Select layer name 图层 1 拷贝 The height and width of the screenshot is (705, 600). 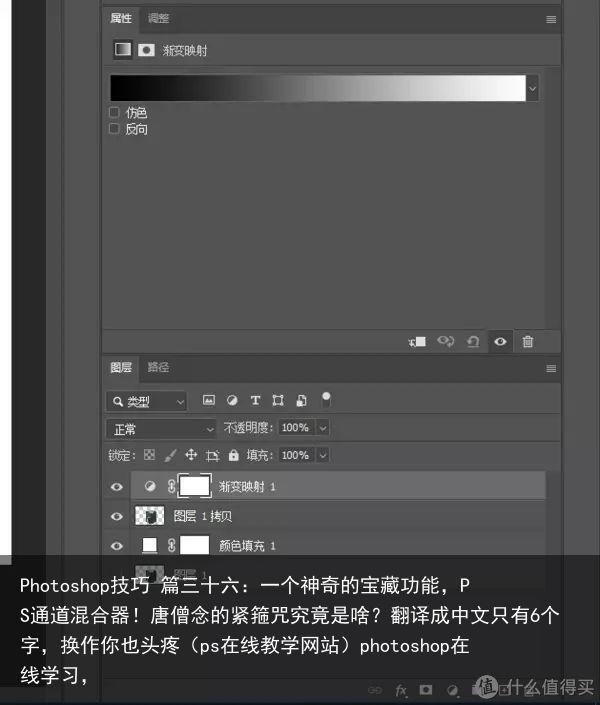point(203,516)
